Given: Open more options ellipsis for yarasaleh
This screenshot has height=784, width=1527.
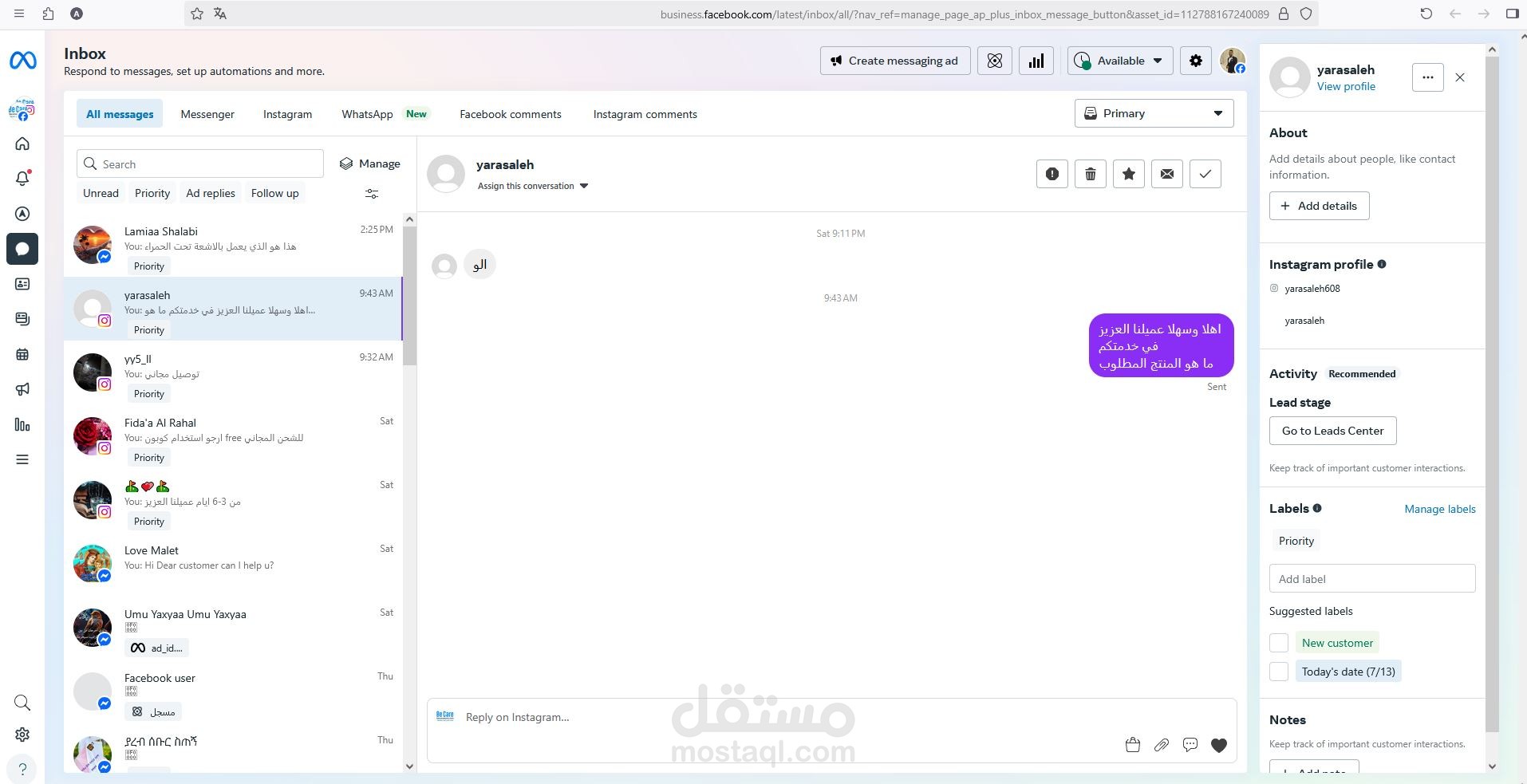Looking at the screenshot, I should 1428,77.
